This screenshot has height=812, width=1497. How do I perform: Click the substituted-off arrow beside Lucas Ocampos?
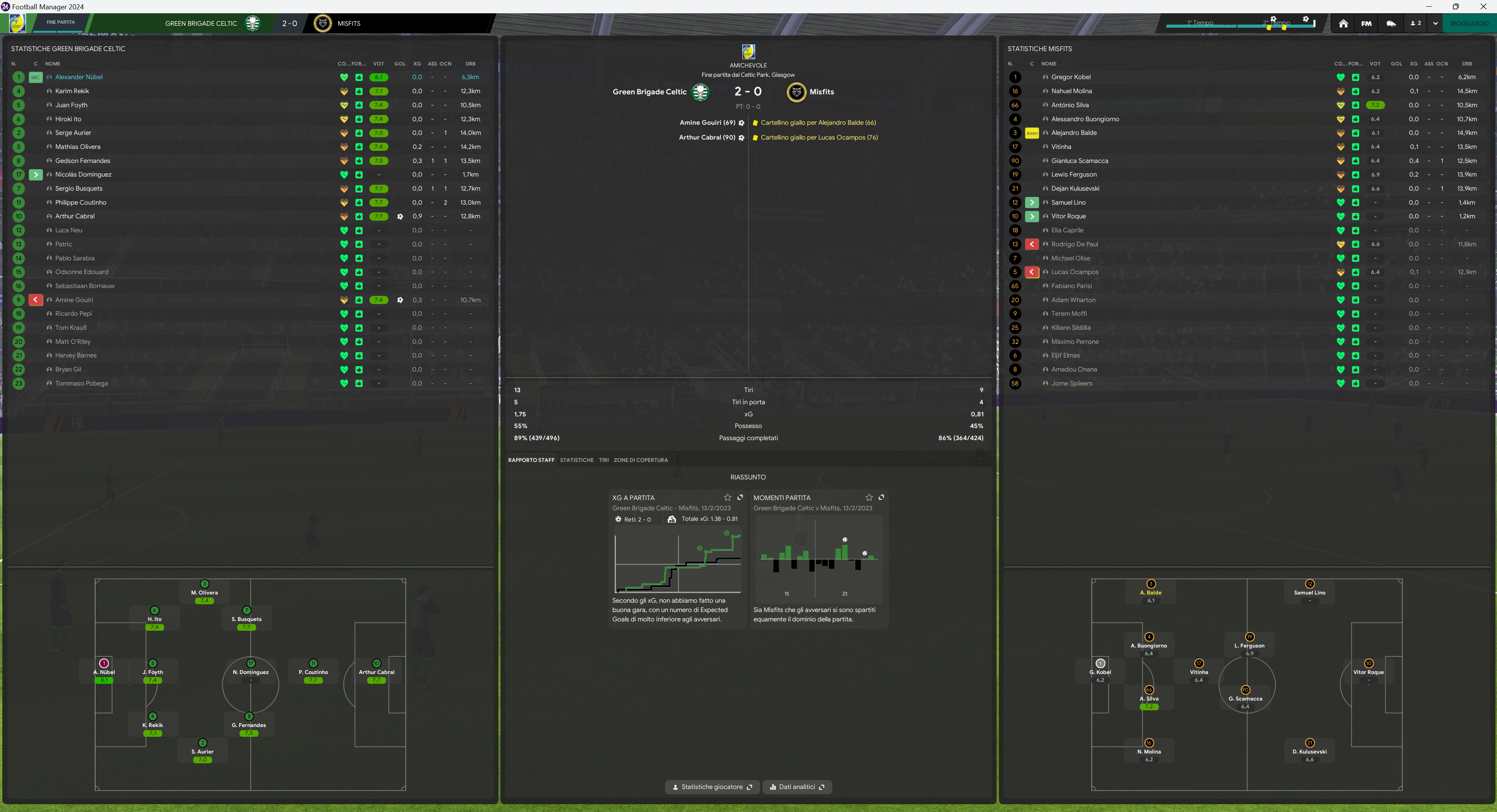[x=1032, y=272]
